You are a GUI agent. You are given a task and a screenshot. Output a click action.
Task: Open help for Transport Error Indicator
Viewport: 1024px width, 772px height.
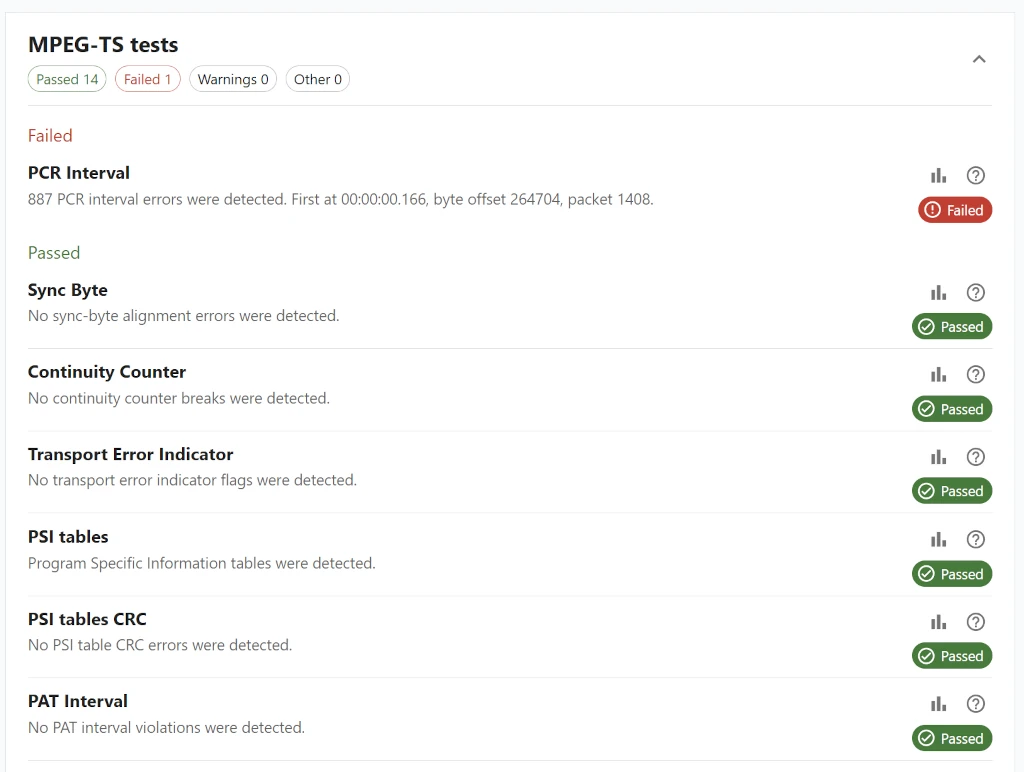976,457
